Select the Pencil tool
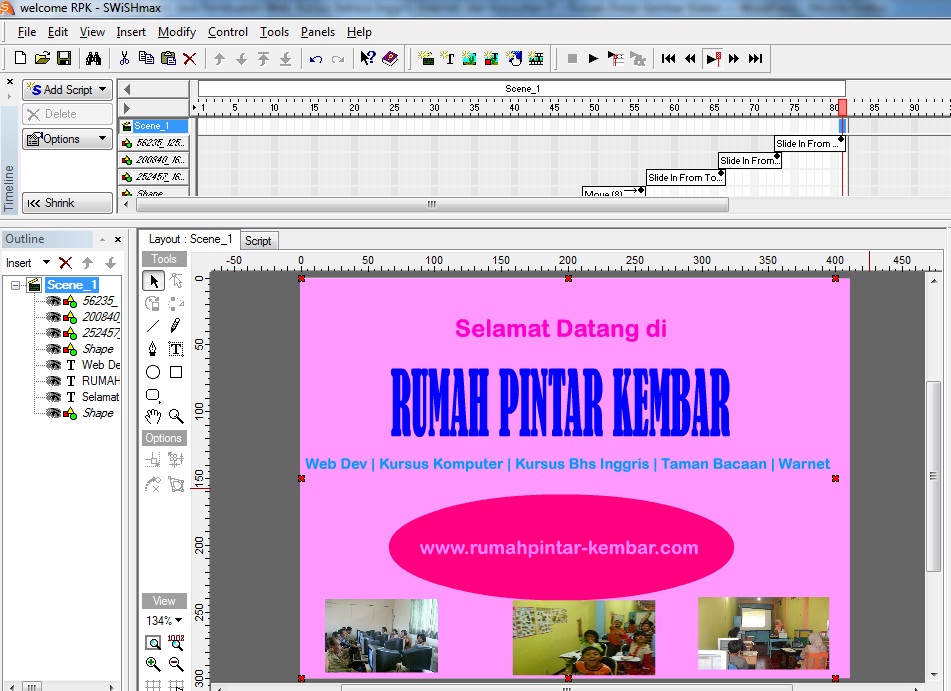 point(176,326)
